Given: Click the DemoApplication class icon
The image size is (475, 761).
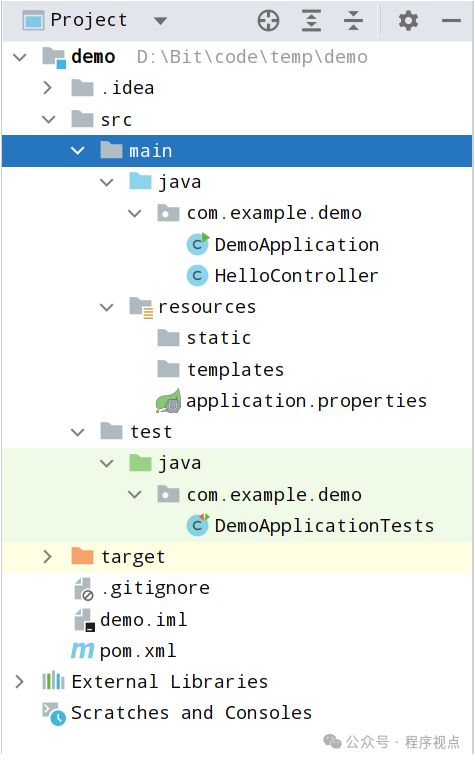Looking at the screenshot, I should coord(197,244).
